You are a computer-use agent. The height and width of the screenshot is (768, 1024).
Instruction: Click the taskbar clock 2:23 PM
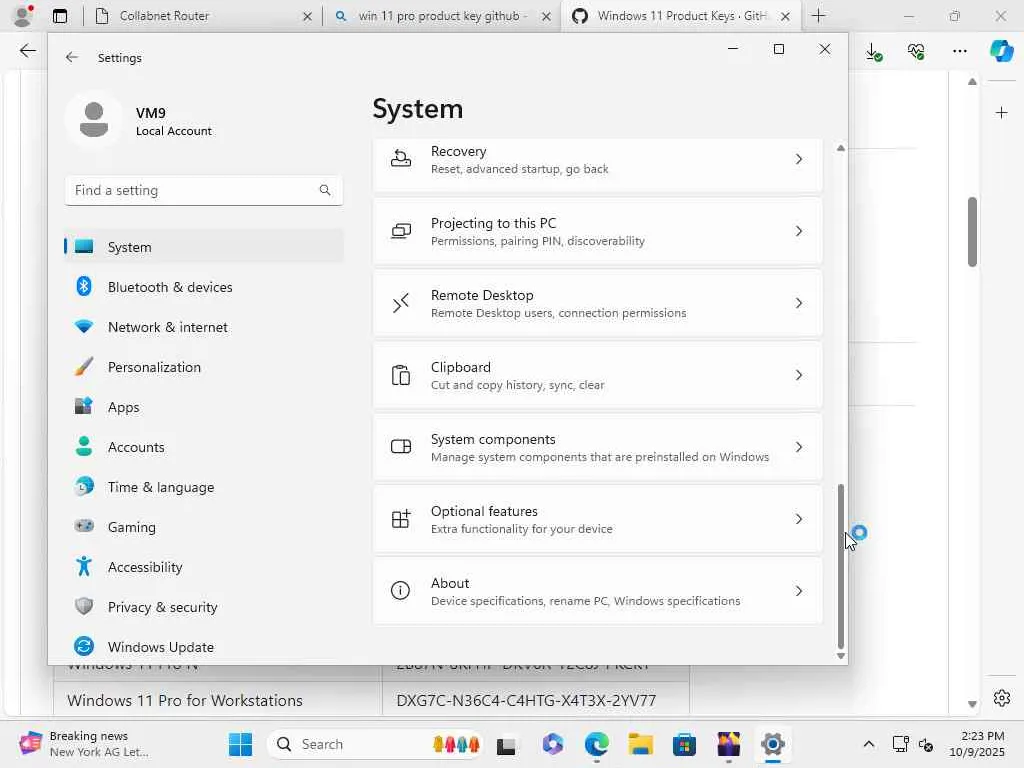977,744
